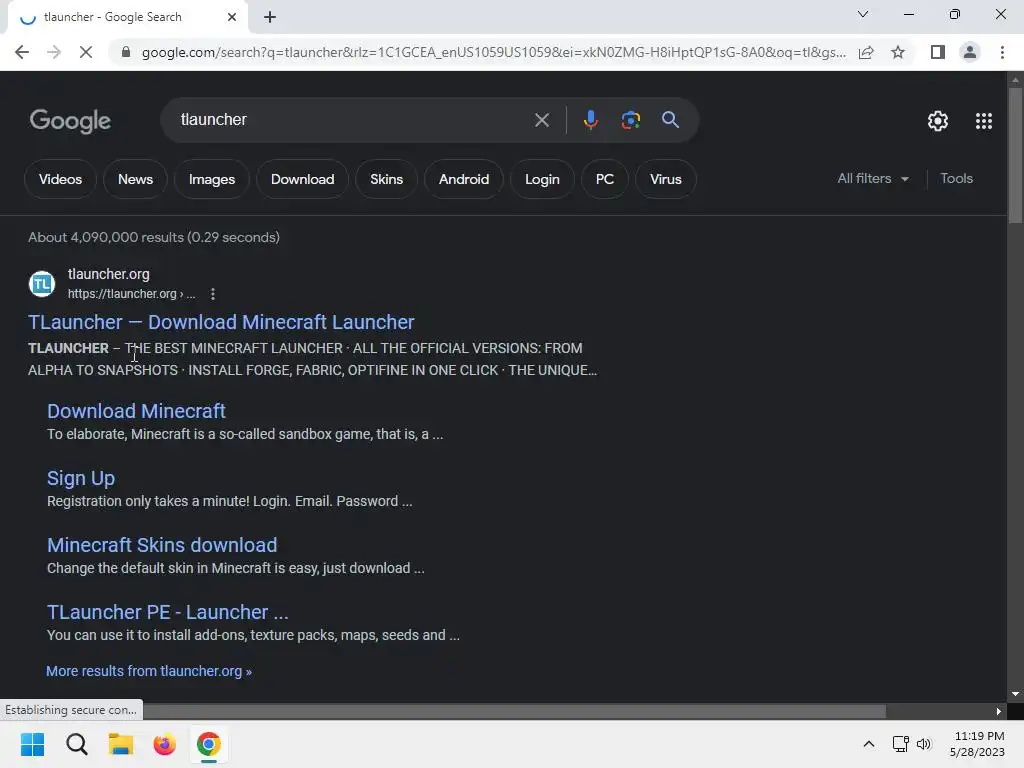Screen dimensions: 1024x768
Task: Filter results by Images
Action: (212, 179)
